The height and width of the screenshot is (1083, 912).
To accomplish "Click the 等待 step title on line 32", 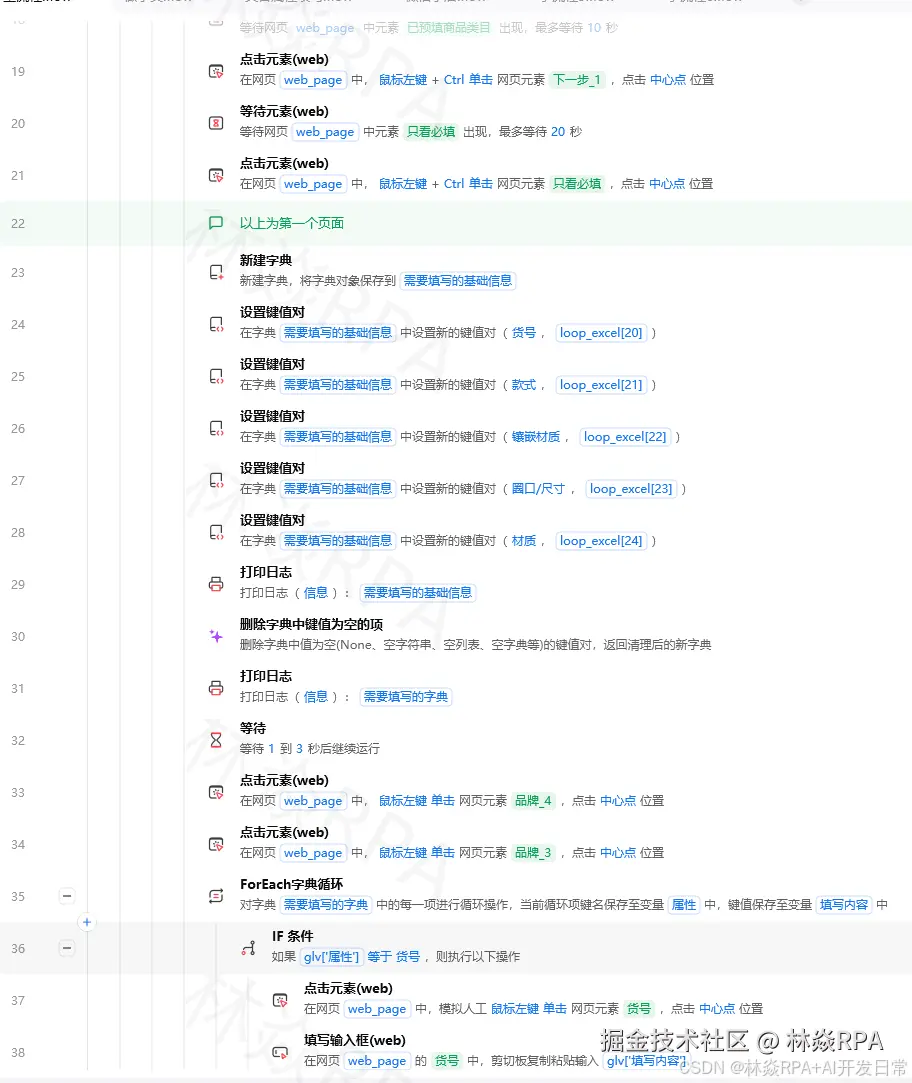I will coord(253,728).
